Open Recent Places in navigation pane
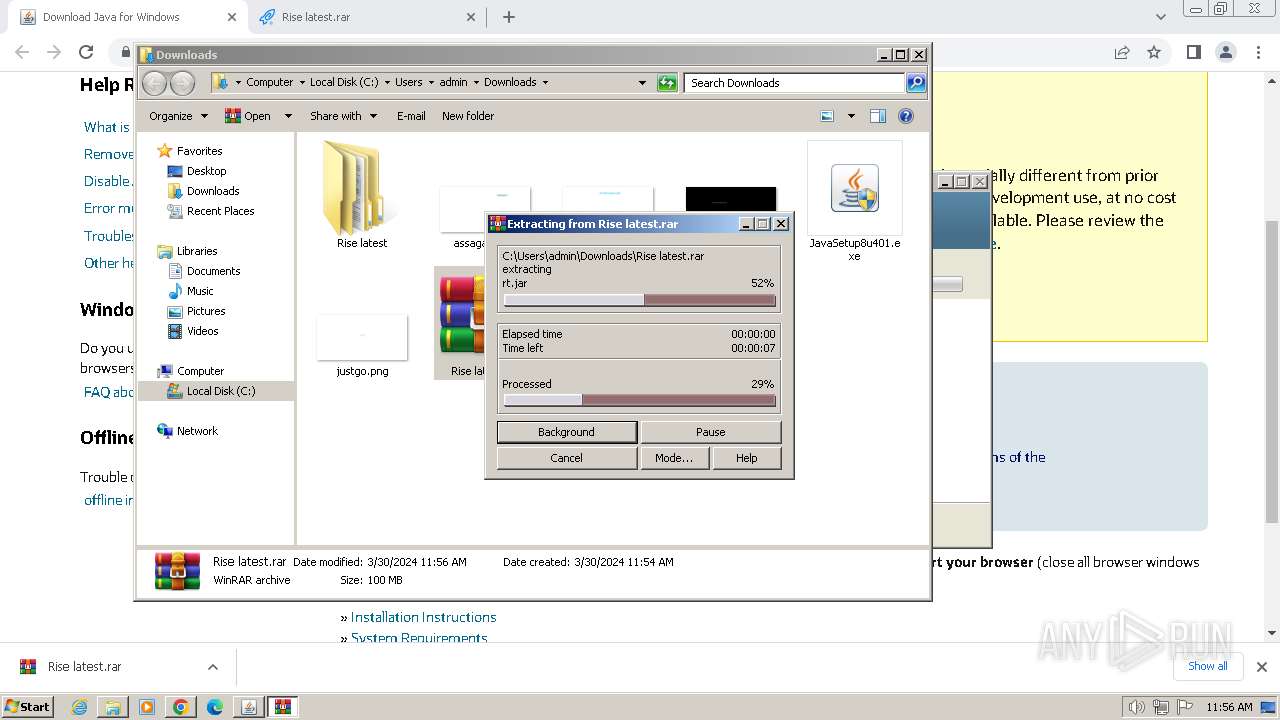 click(x=220, y=211)
